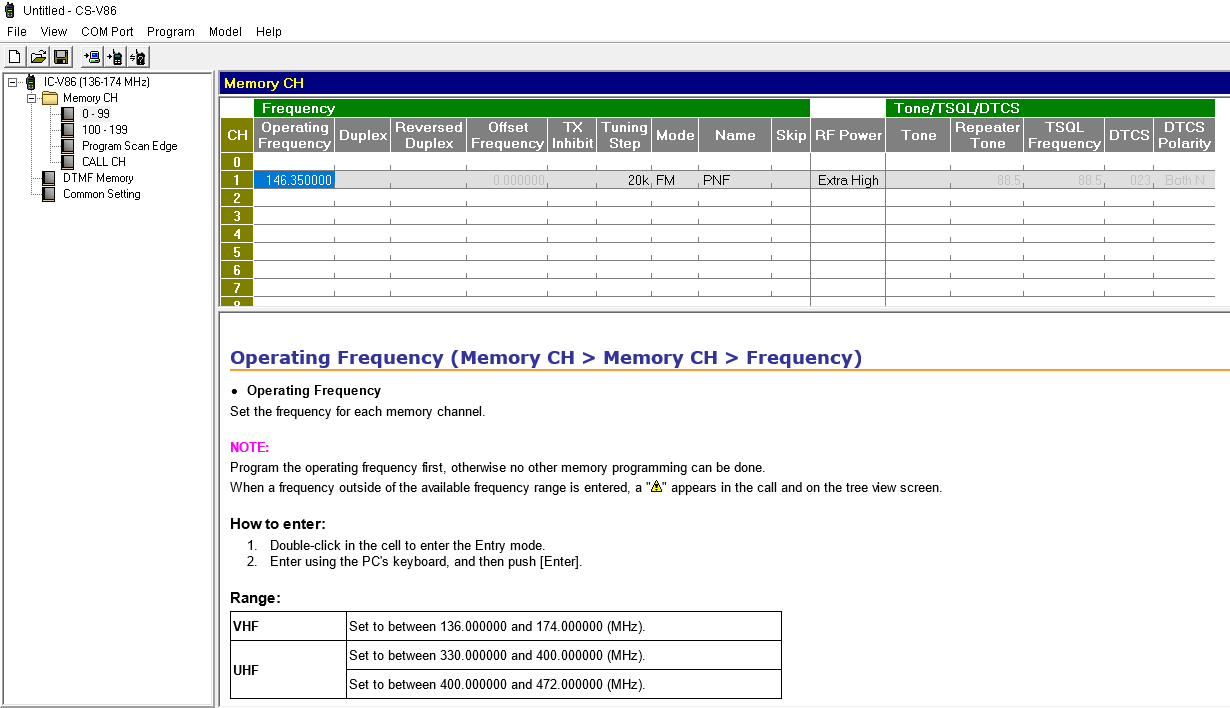Screen dimensions: 1230x708
Task: Click the green Frequency group header
Action: coord(532,108)
